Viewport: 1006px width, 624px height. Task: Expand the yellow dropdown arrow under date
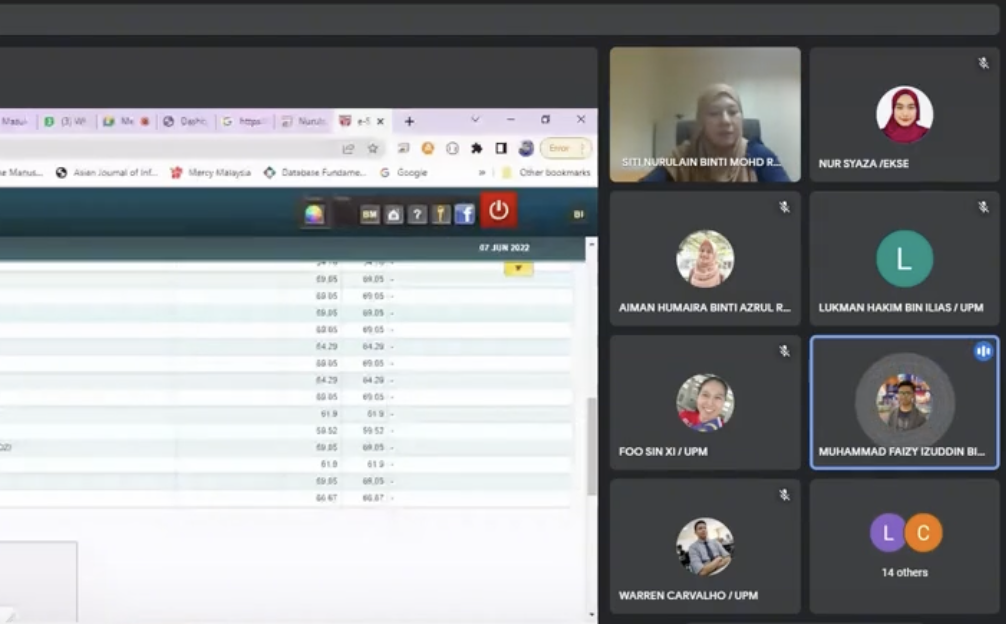click(x=518, y=268)
